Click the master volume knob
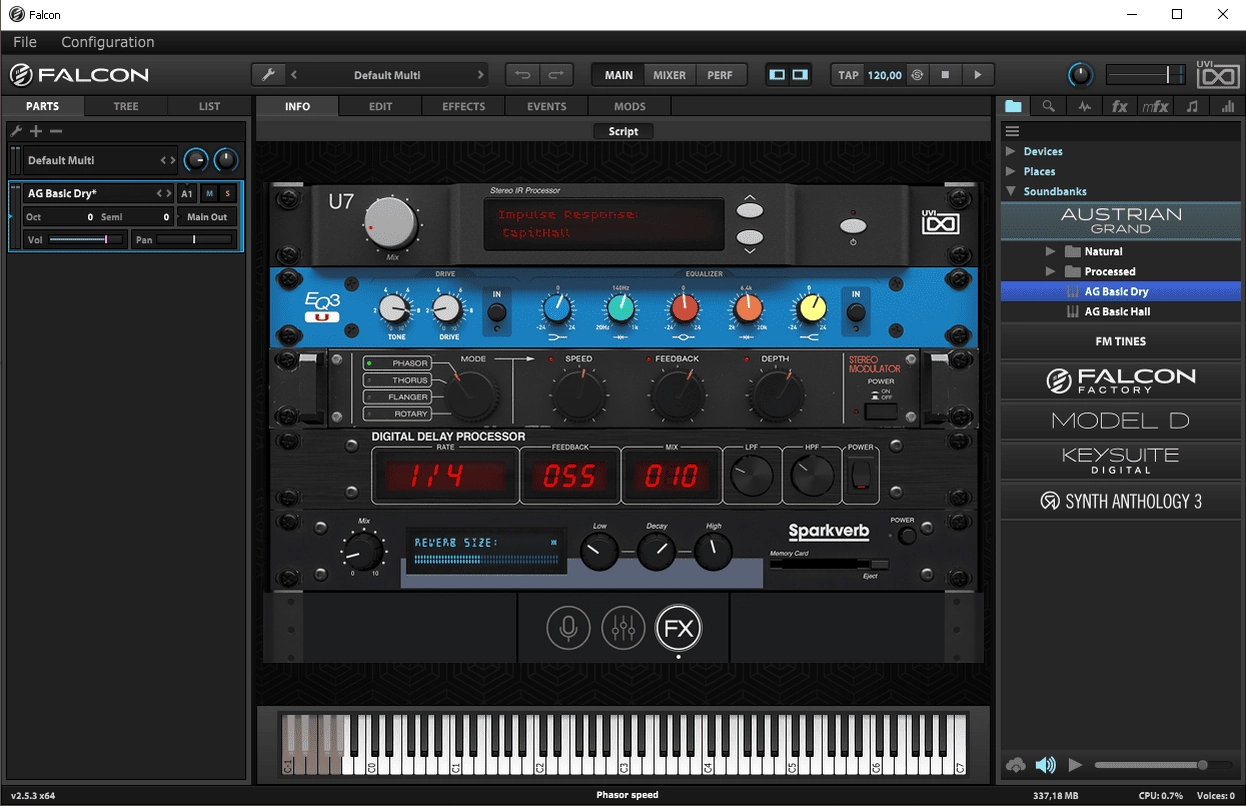The width and height of the screenshot is (1246, 806). tap(1081, 75)
